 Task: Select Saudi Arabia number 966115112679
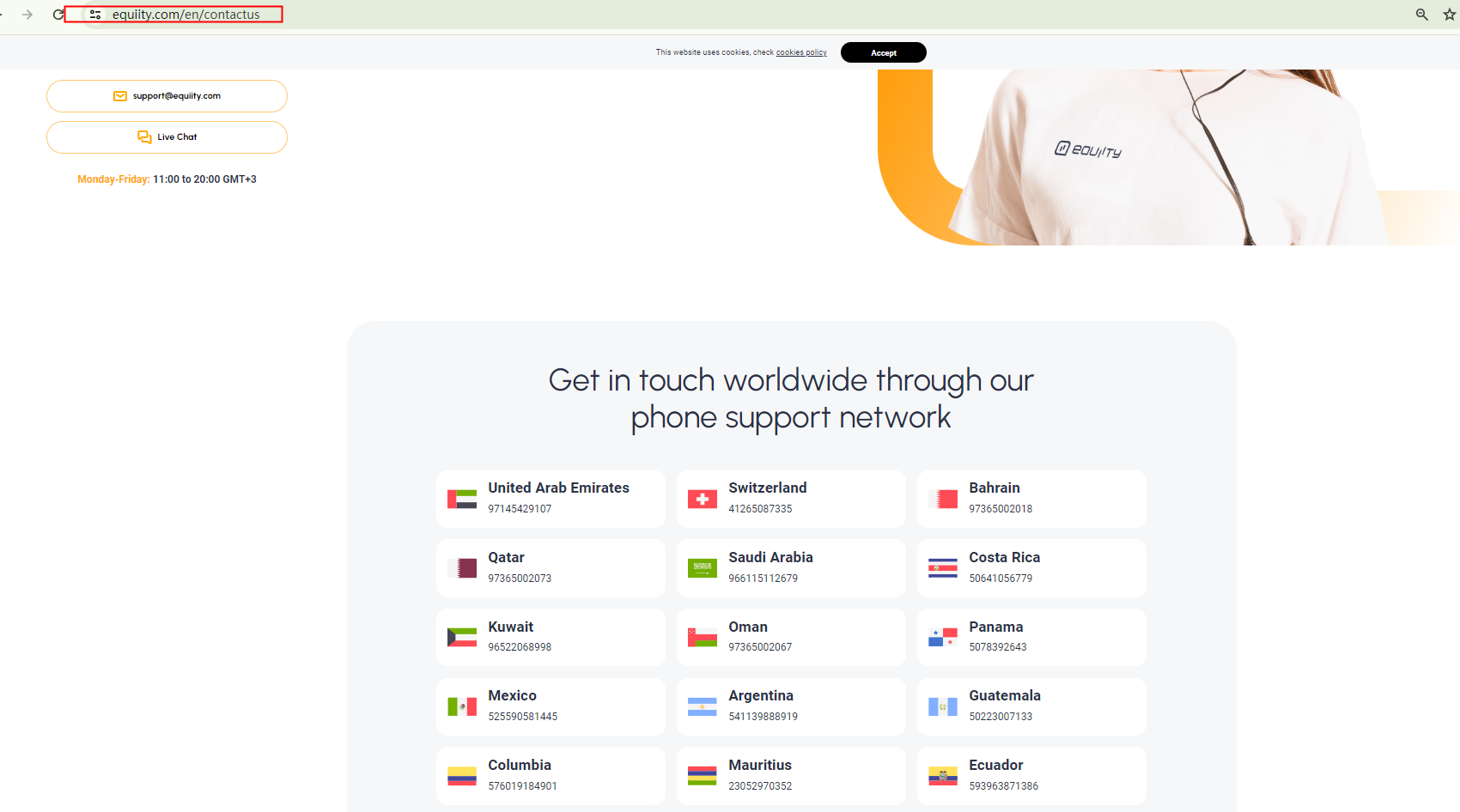coord(763,579)
